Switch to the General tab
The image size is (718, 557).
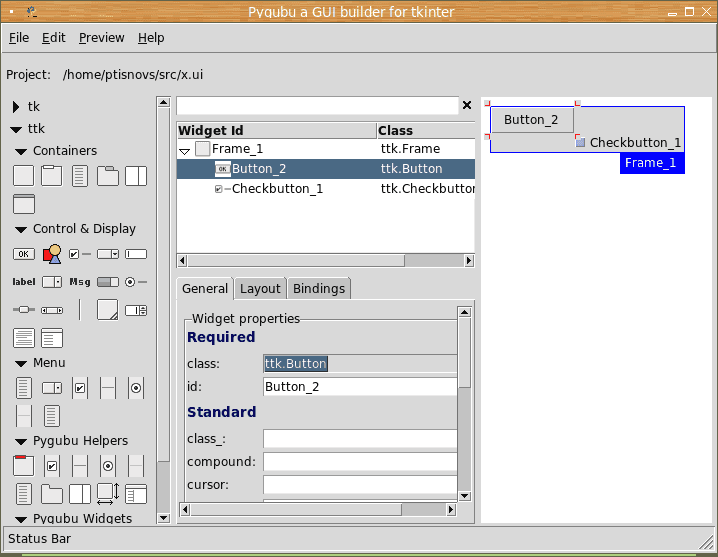point(205,289)
